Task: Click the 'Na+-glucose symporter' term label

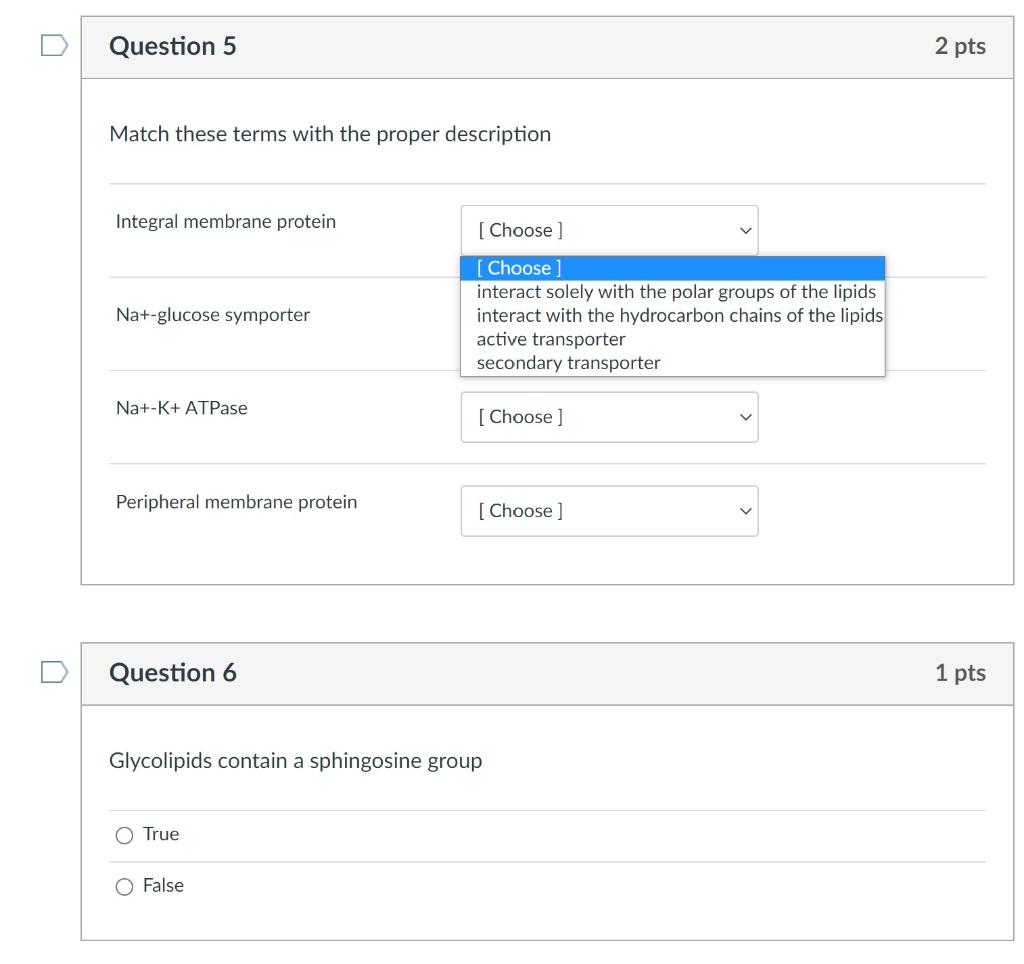Action: point(213,315)
